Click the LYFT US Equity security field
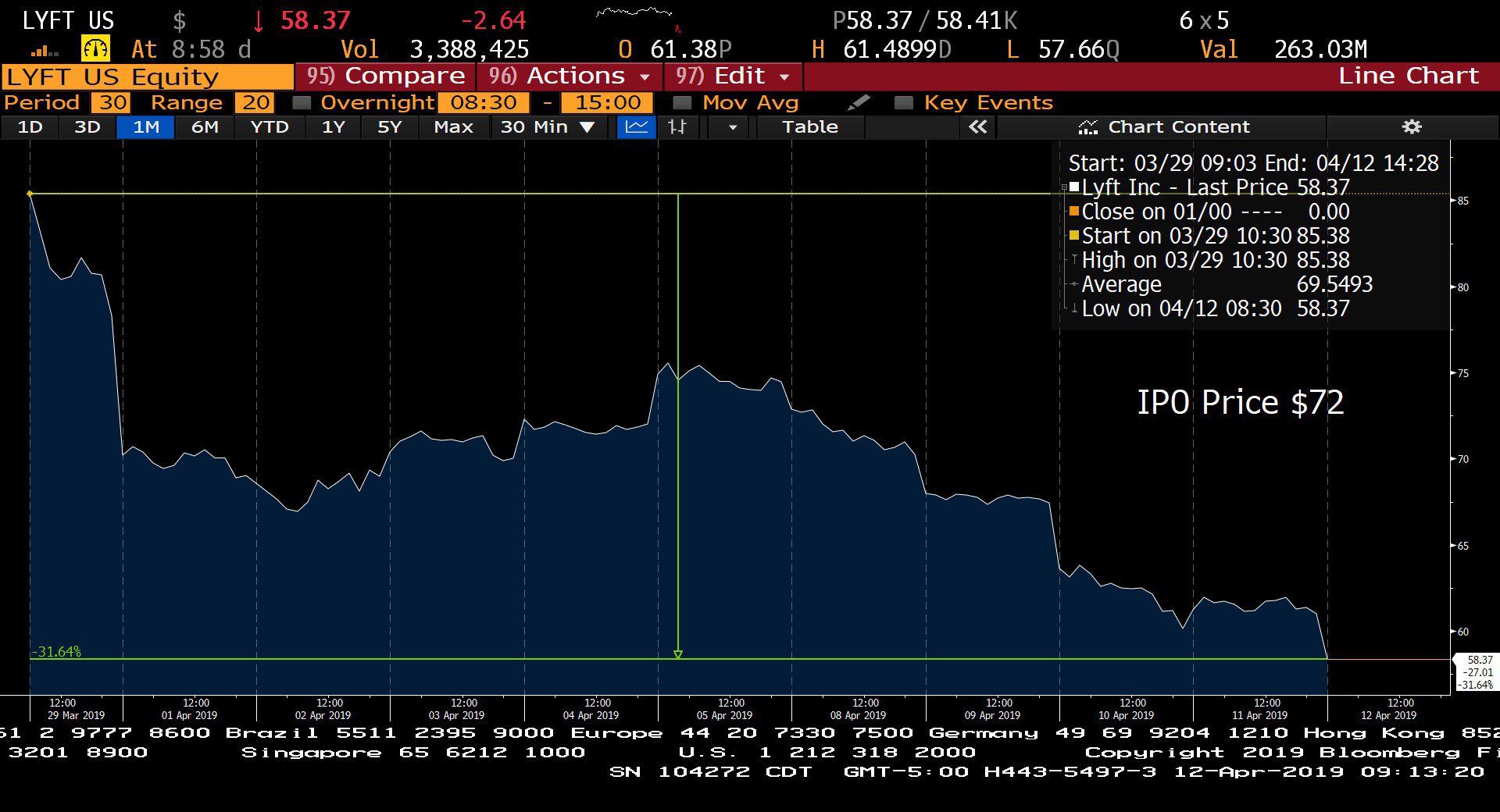 pos(148,77)
